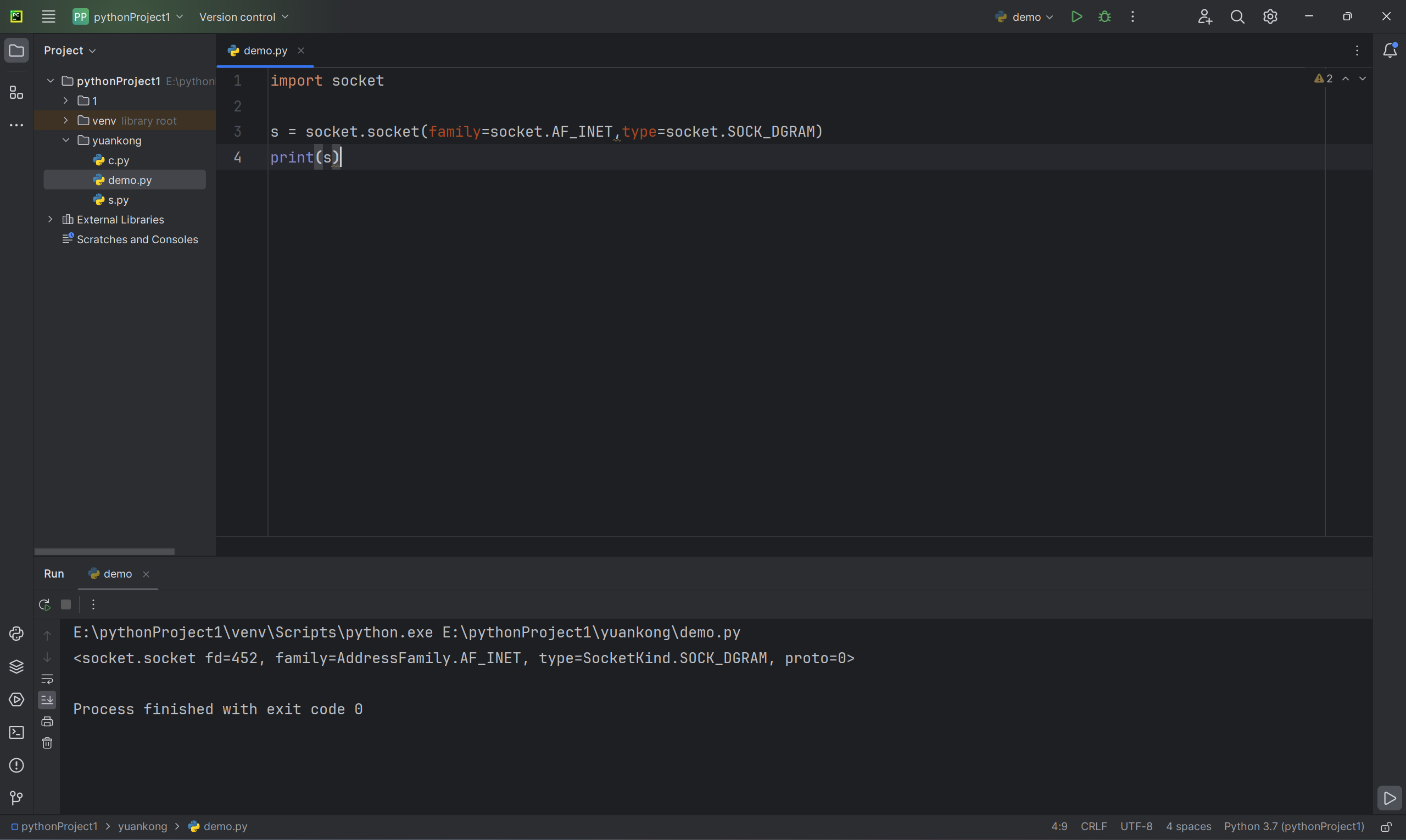The height and width of the screenshot is (840, 1406).
Task: Open Version control dropdown
Action: pyautogui.click(x=244, y=16)
